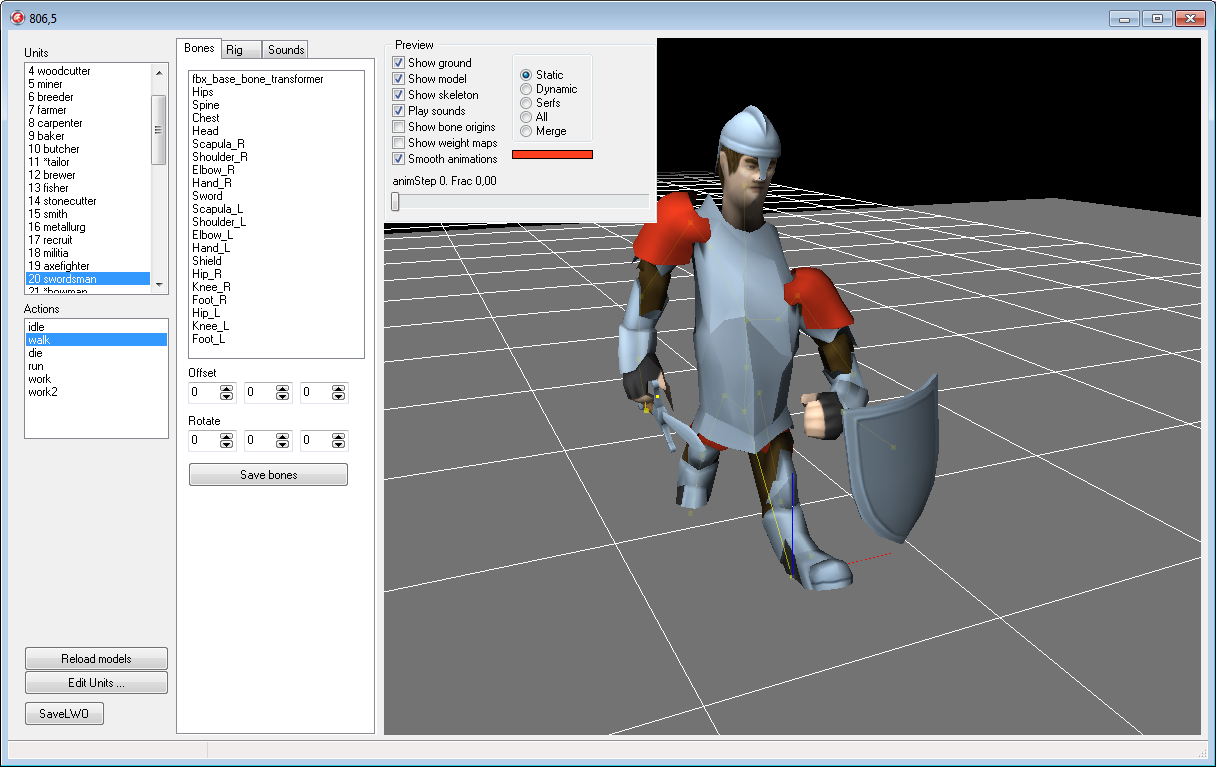The width and height of the screenshot is (1216, 767).
Task: Choose the All radio option
Action: click(x=526, y=117)
